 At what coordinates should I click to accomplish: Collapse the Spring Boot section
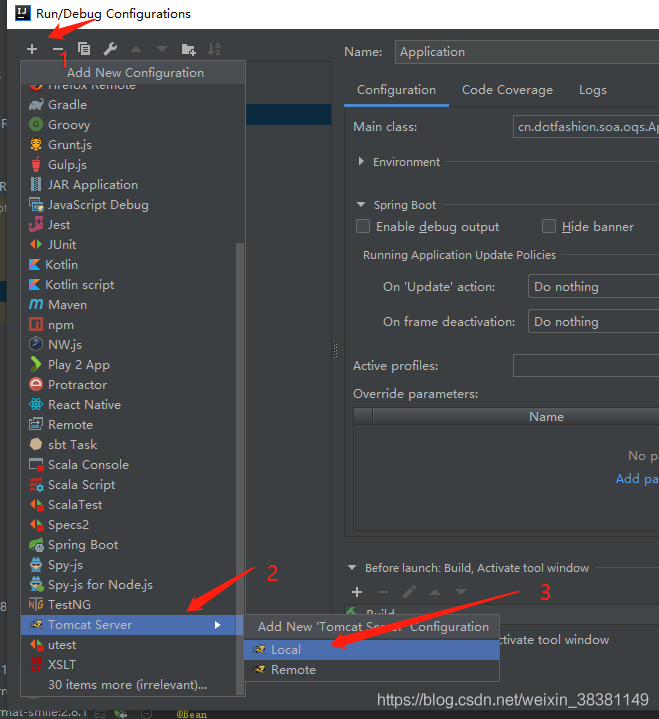click(361, 205)
